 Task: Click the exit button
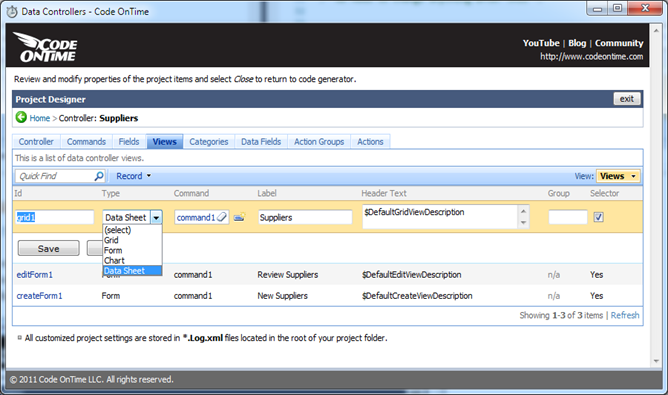(627, 99)
